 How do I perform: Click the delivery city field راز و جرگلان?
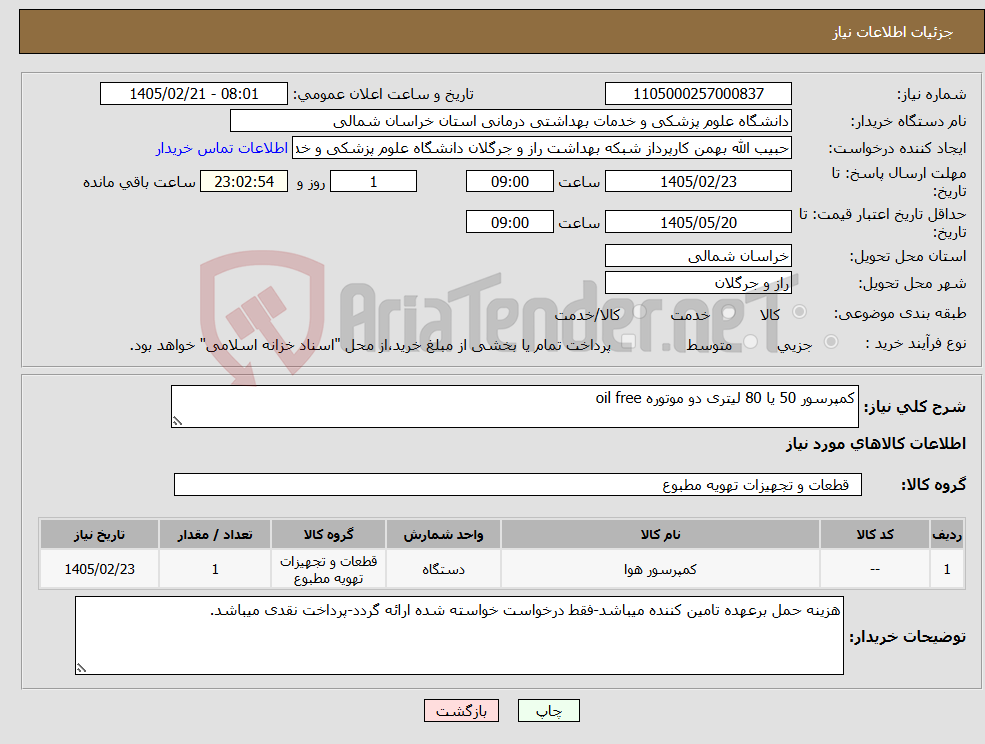(698, 283)
